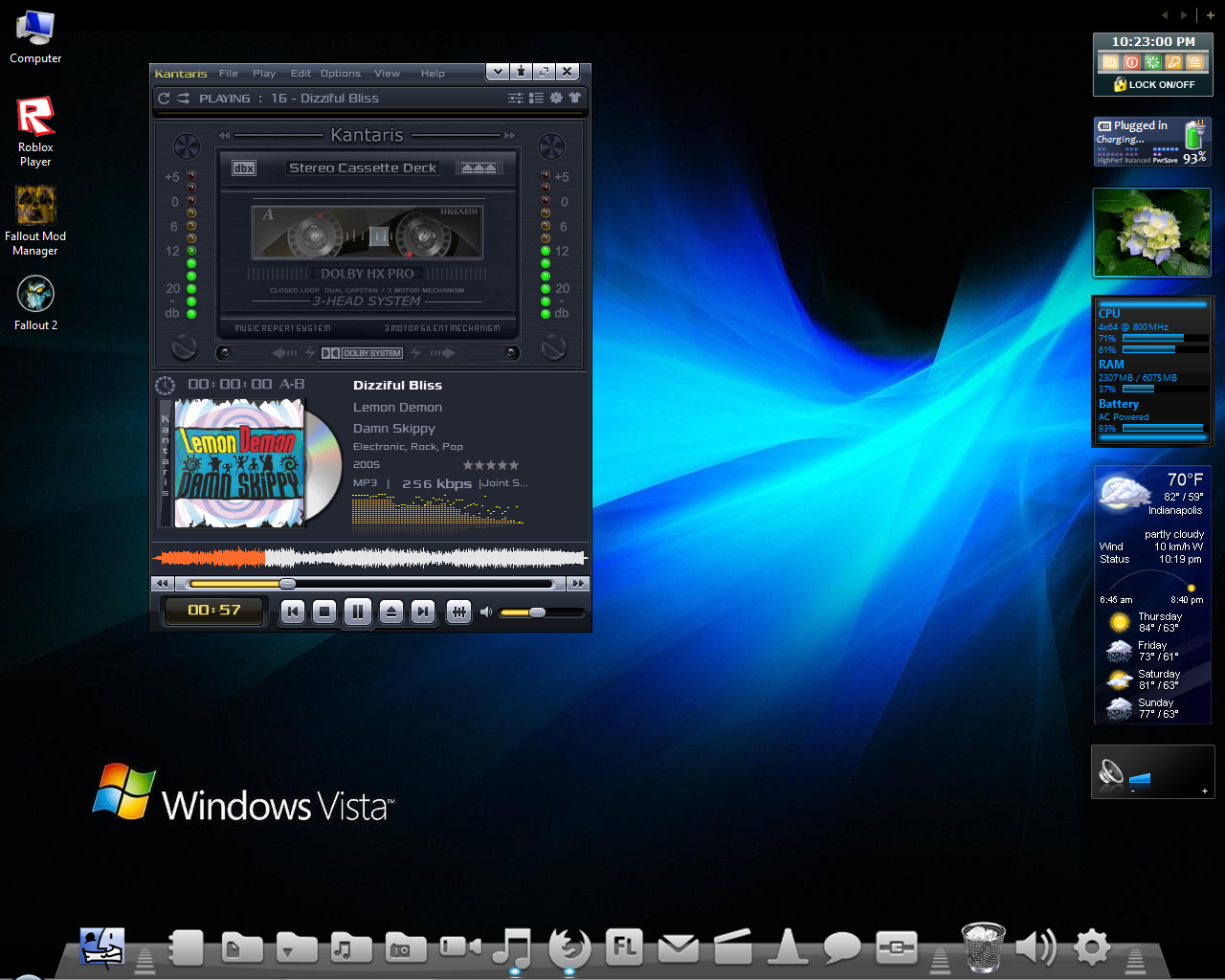1225x980 pixels.
Task: Click the volume gadget plus sign
Action: point(1204,791)
